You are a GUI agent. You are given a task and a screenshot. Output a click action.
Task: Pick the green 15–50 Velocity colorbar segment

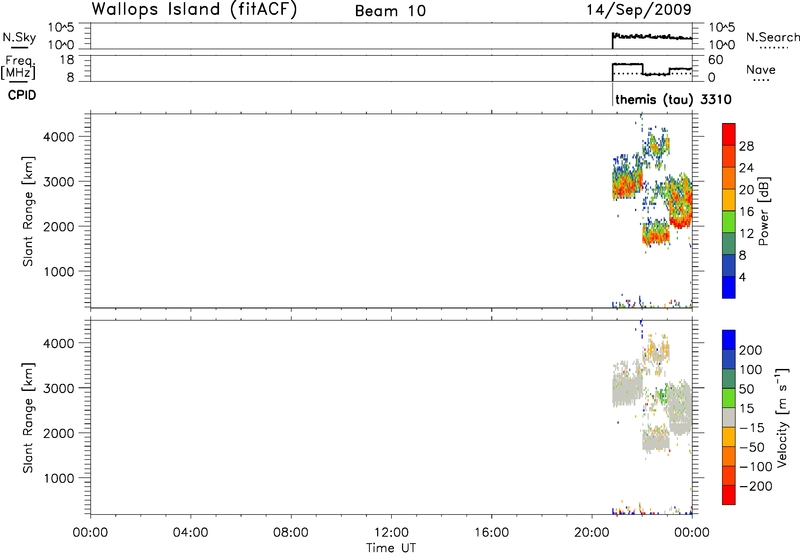(x=729, y=398)
